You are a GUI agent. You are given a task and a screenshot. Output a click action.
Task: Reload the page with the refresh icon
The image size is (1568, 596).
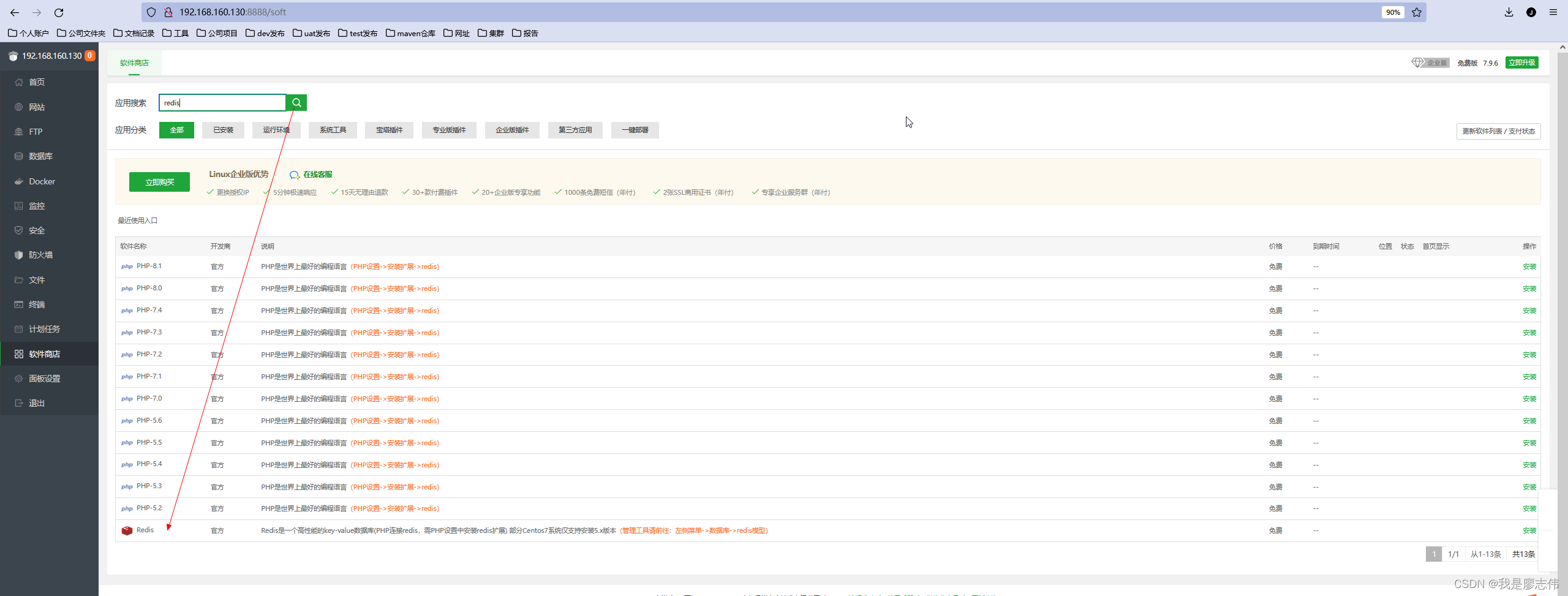(x=59, y=12)
